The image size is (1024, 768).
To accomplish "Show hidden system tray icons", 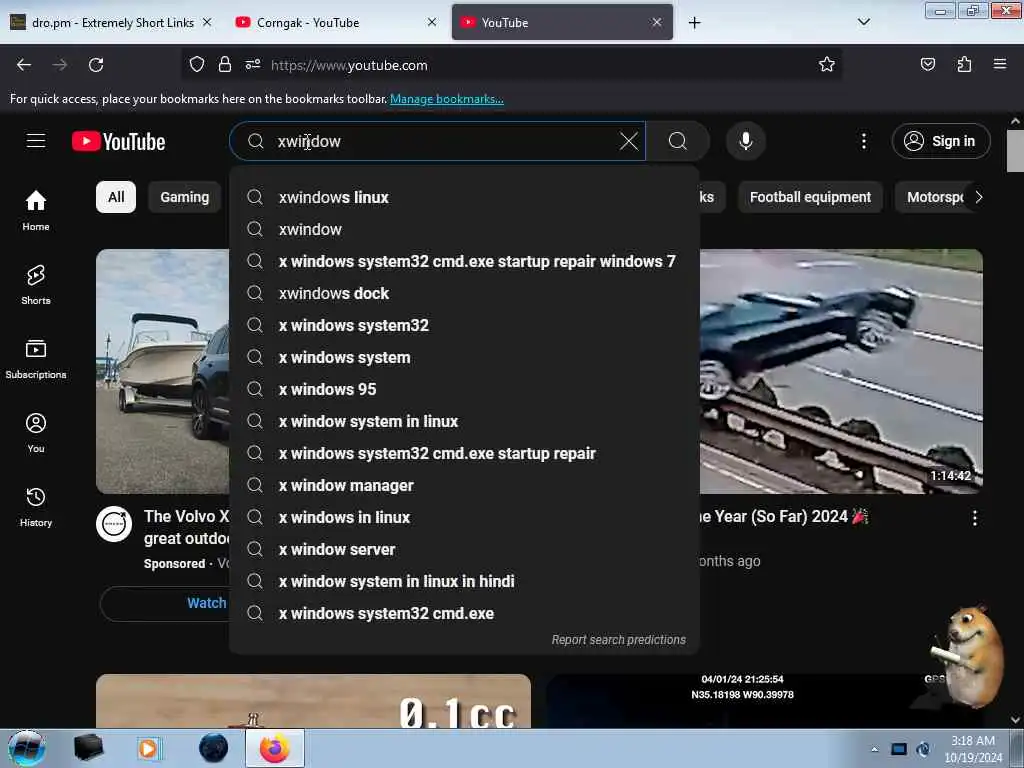I will [874, 749].
